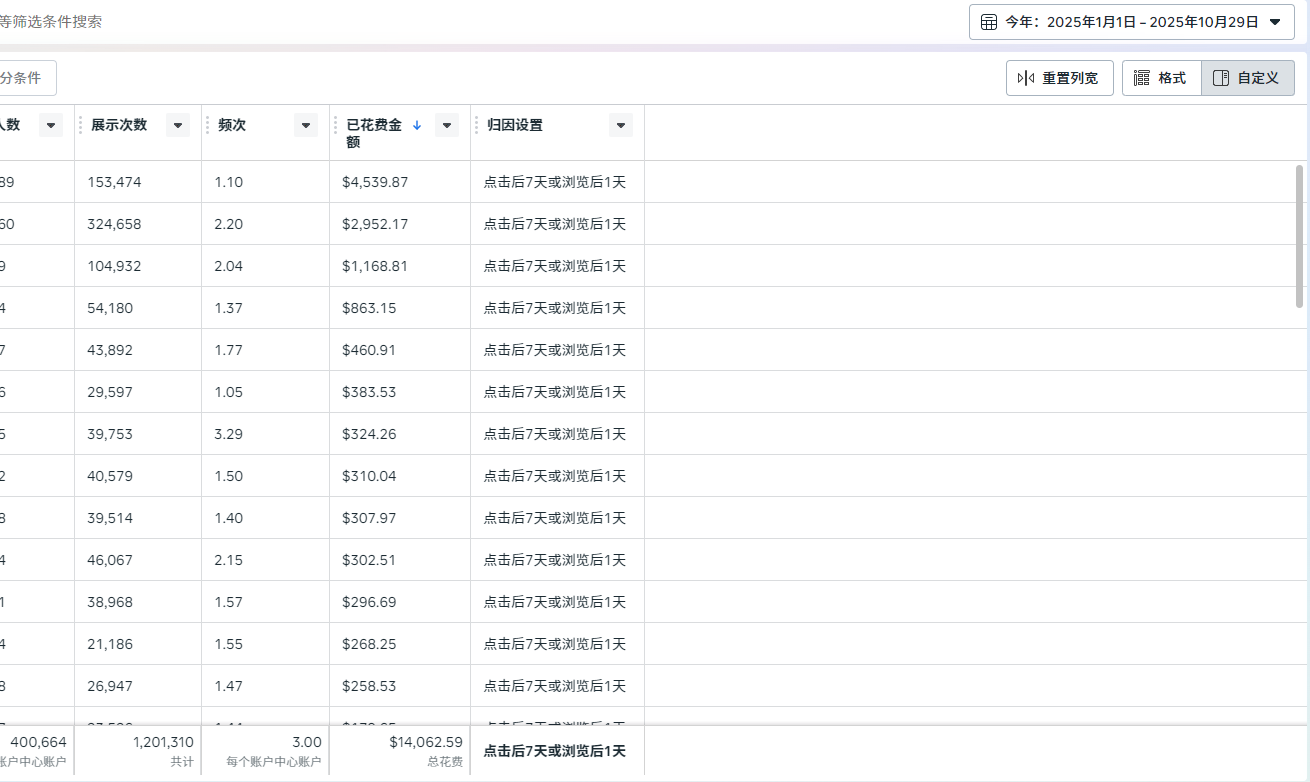Image resolution: width=1310 pixels, height=782 pixels.
Task: Click drag handle of 已花费金额 column
Action: (x=336, y=125)
